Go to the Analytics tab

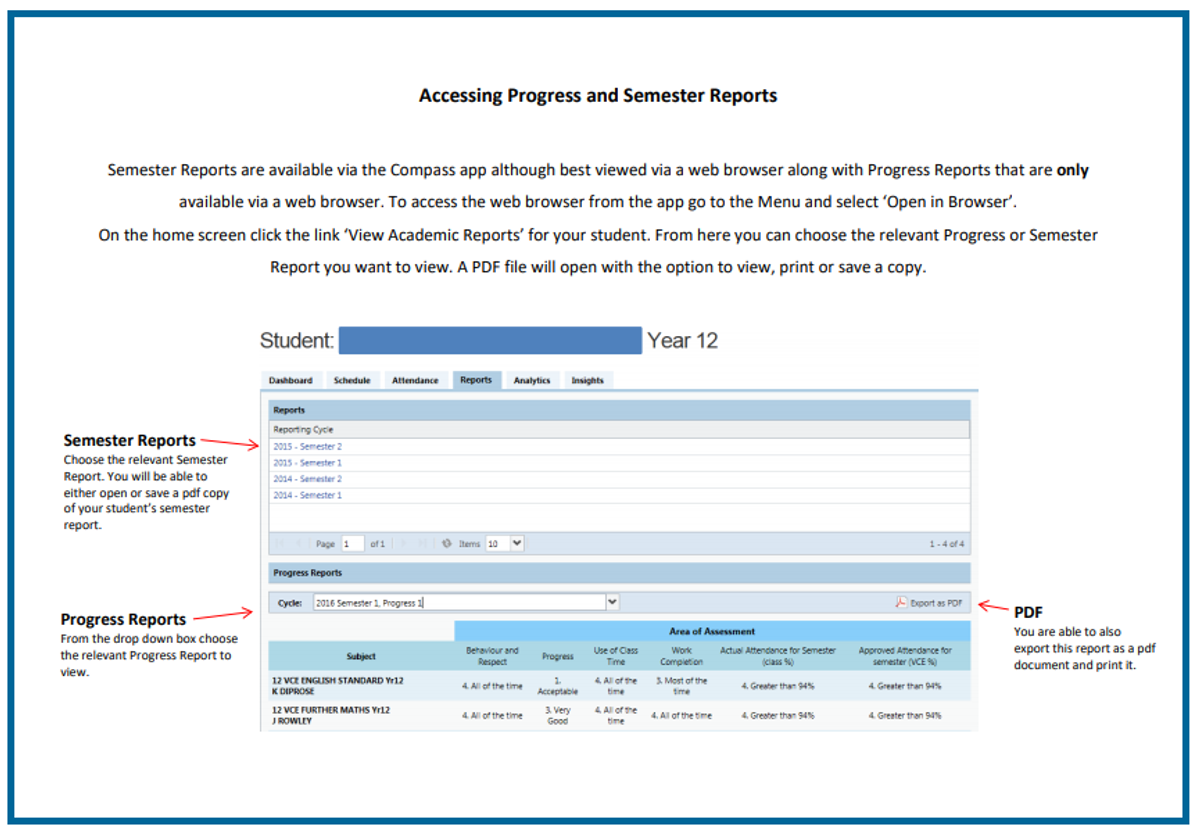(532, 380)
